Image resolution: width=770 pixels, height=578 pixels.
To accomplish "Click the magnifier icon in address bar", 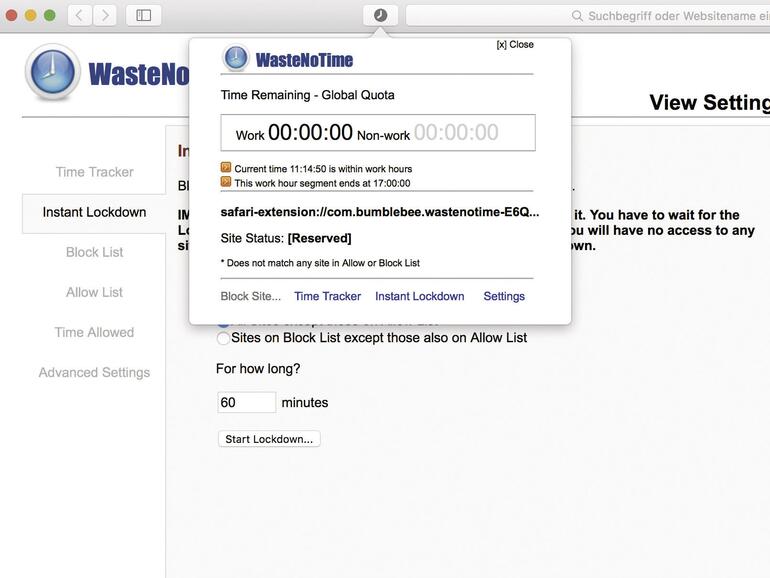I will (577, 16).
